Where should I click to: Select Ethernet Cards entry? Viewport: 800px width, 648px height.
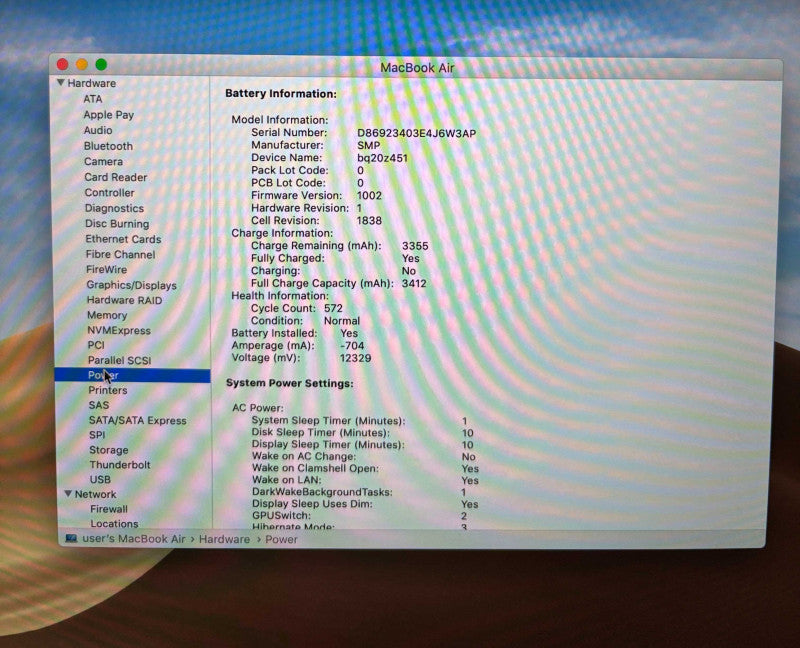[123, 239]
